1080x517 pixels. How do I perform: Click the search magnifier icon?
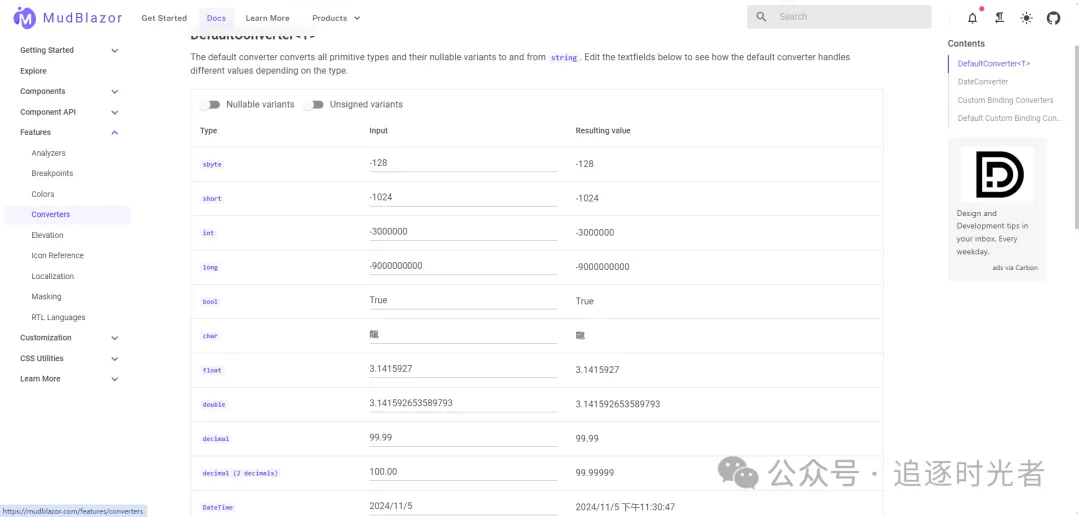point(762,17)
